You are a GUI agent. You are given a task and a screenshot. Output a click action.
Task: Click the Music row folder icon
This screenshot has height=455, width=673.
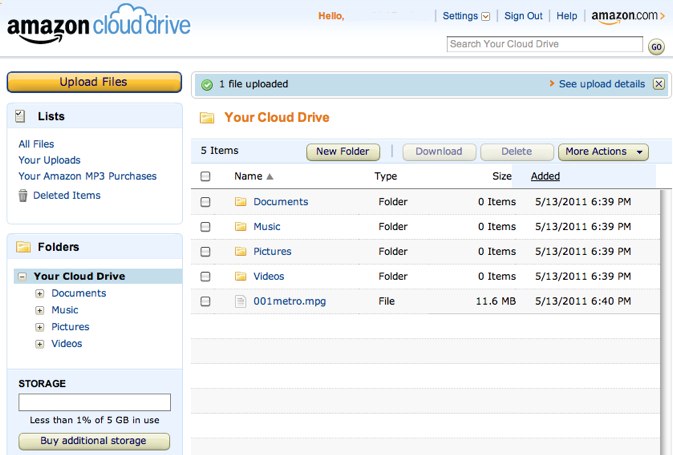click(x=240, y=226)
